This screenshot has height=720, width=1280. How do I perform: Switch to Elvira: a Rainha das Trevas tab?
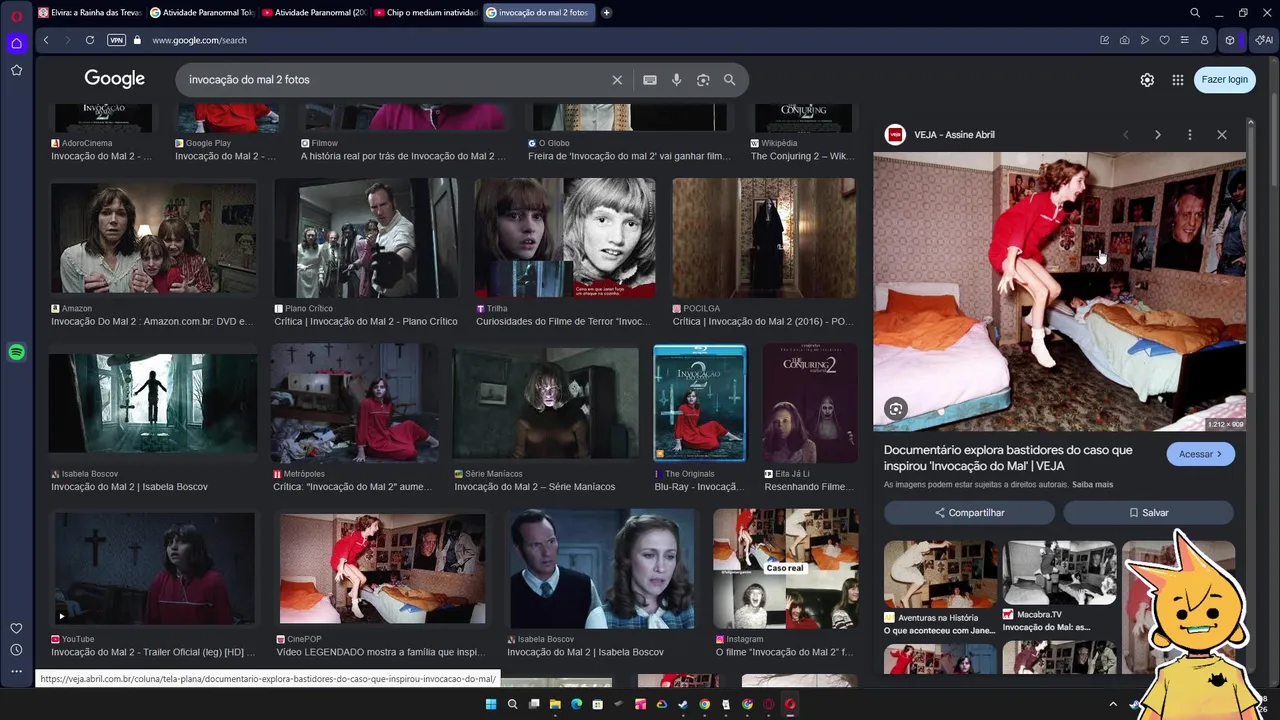90,13
